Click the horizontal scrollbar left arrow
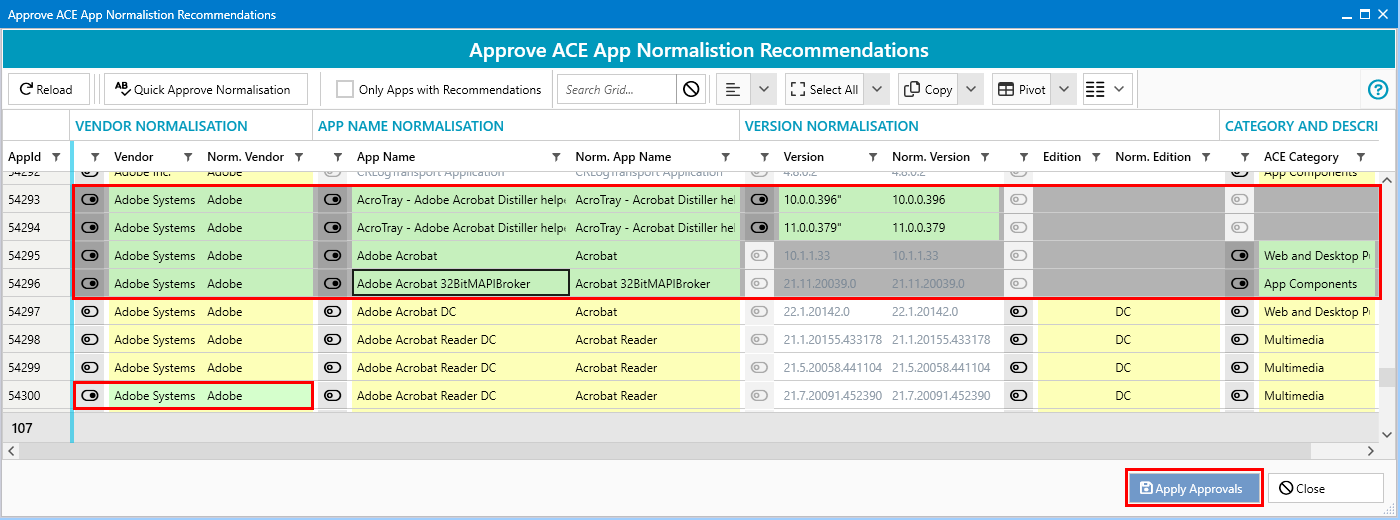The height and width of the screenshot is (520, 1400). tap(11, 451)
